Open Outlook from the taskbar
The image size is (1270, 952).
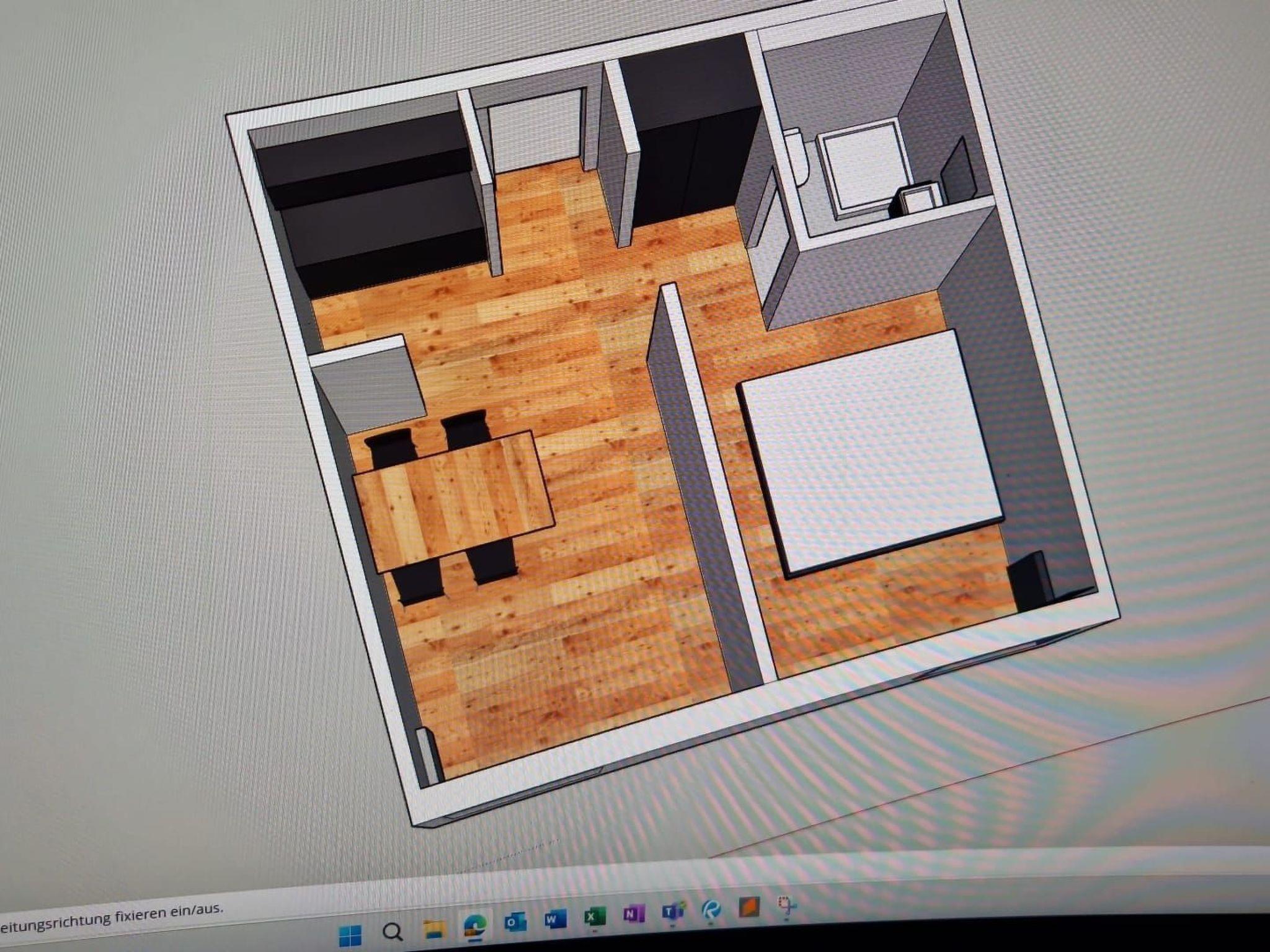(515, 923)
